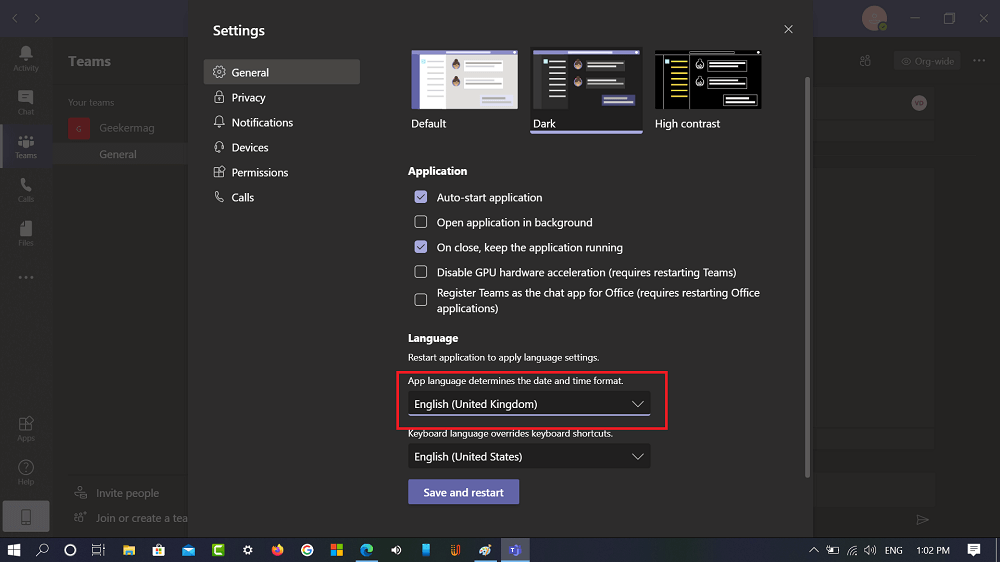Open the action center notification icon
Image resolution: width=1000 pixels, height=562 pixels.
point(973,550)
